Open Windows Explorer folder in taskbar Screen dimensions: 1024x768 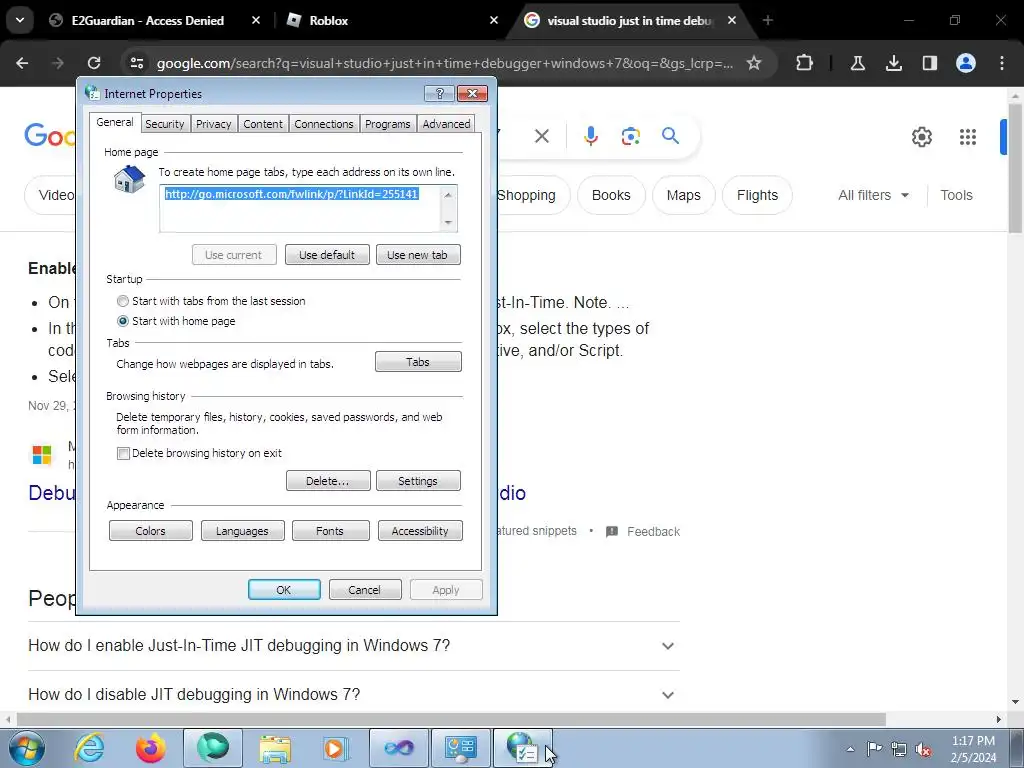(x=275, y=748)
